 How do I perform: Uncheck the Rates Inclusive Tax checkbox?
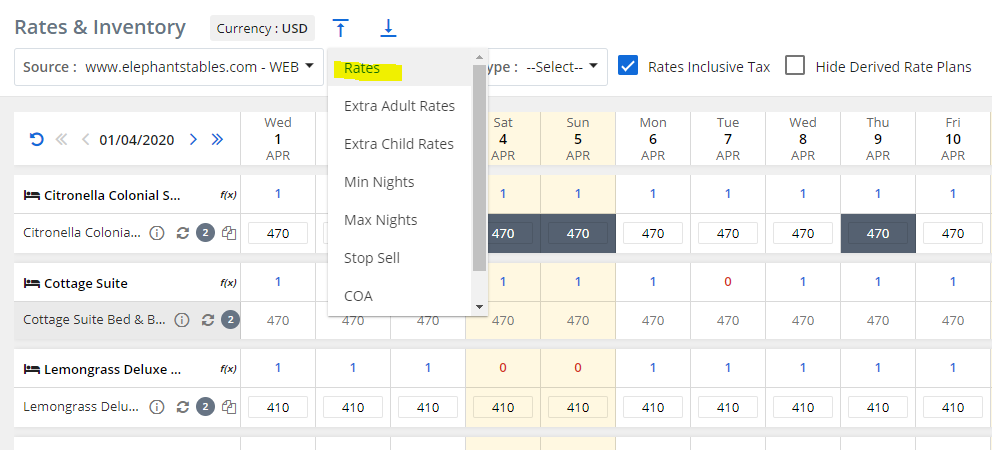(628, 66)
